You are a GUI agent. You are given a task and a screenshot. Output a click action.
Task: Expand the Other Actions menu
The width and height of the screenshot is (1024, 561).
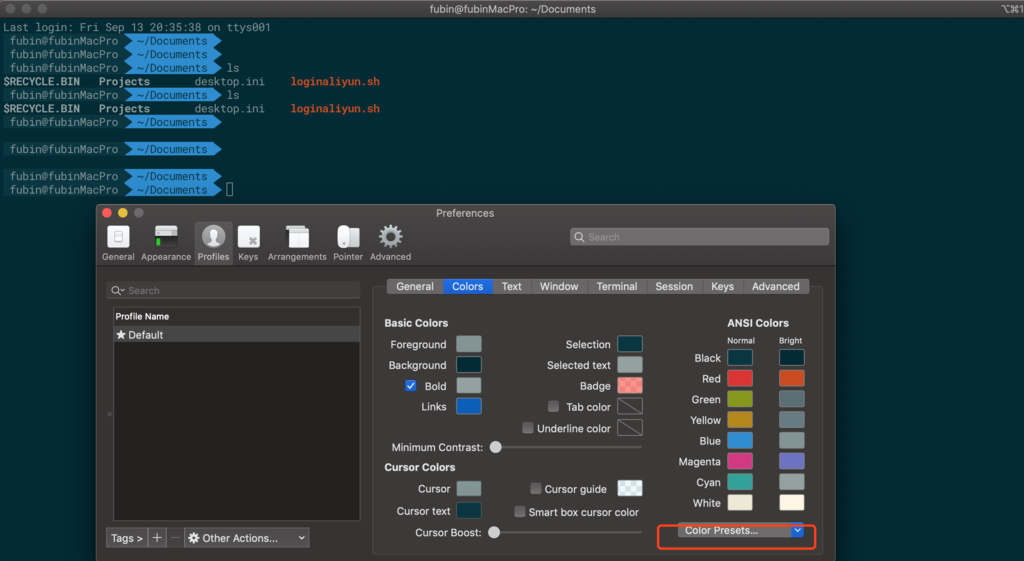click(246, 538)
